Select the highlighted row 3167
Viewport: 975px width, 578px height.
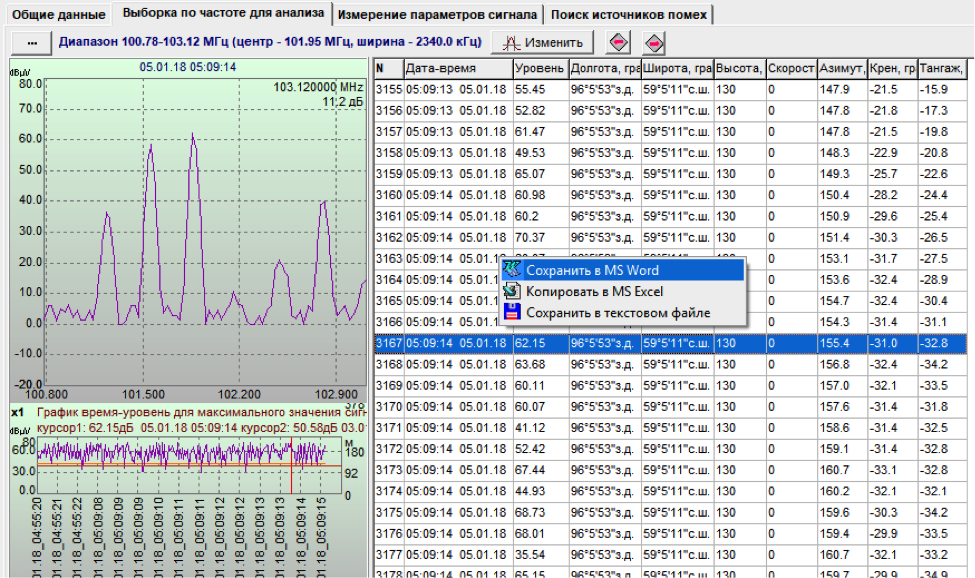(x=388, y=343)
